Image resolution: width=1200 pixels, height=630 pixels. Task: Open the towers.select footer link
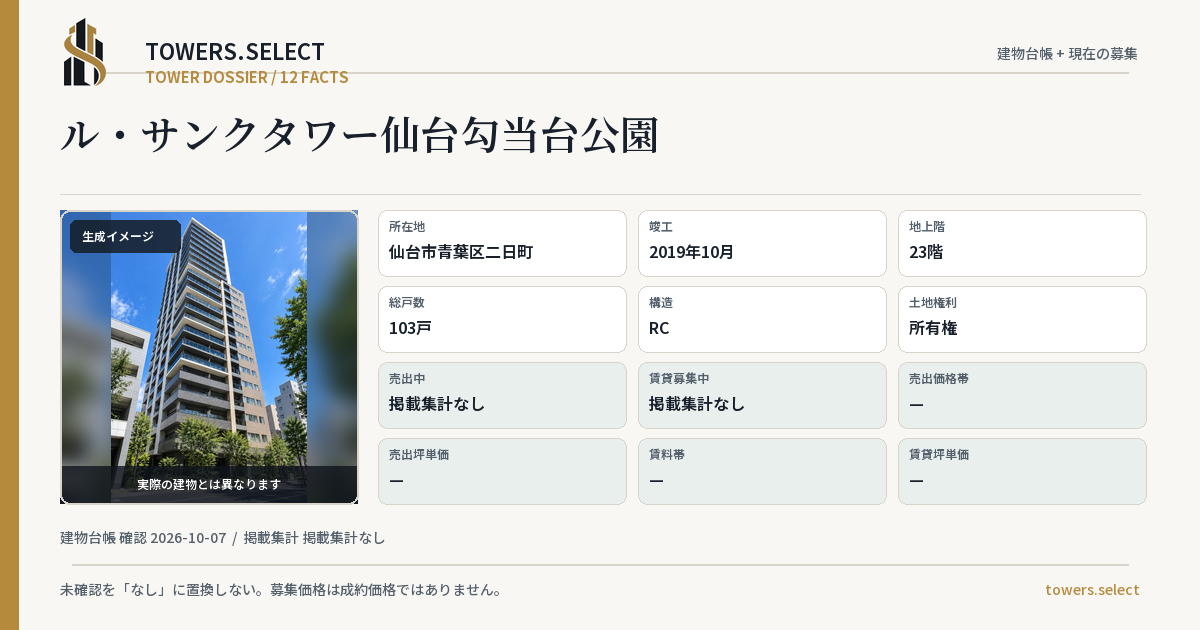[1092, 590]
